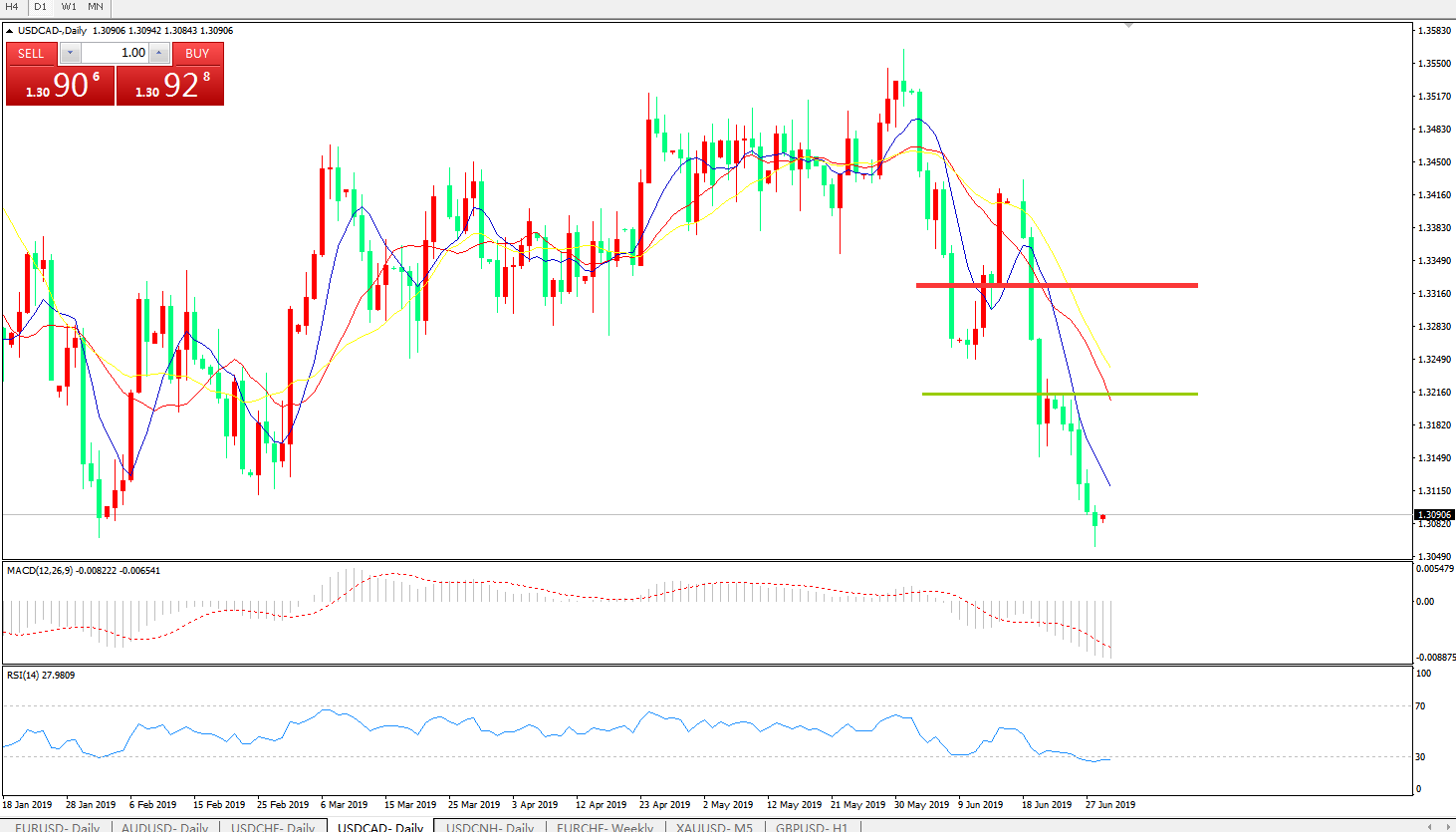Collapse one-click trading panel via triangle icon
This screenshot has height=832, width=1456.
click(10, 31)
